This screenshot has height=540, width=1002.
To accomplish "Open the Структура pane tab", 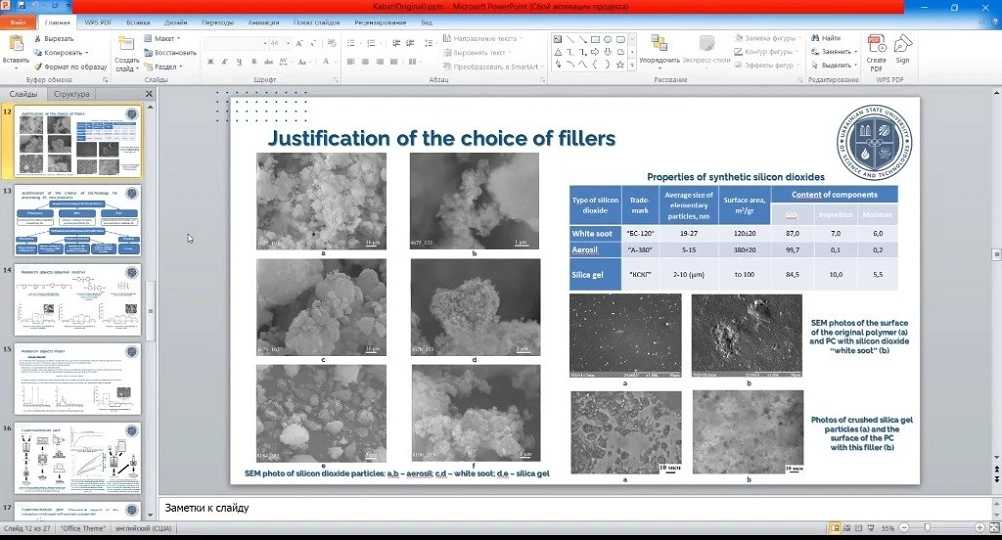I will point(72,94).
